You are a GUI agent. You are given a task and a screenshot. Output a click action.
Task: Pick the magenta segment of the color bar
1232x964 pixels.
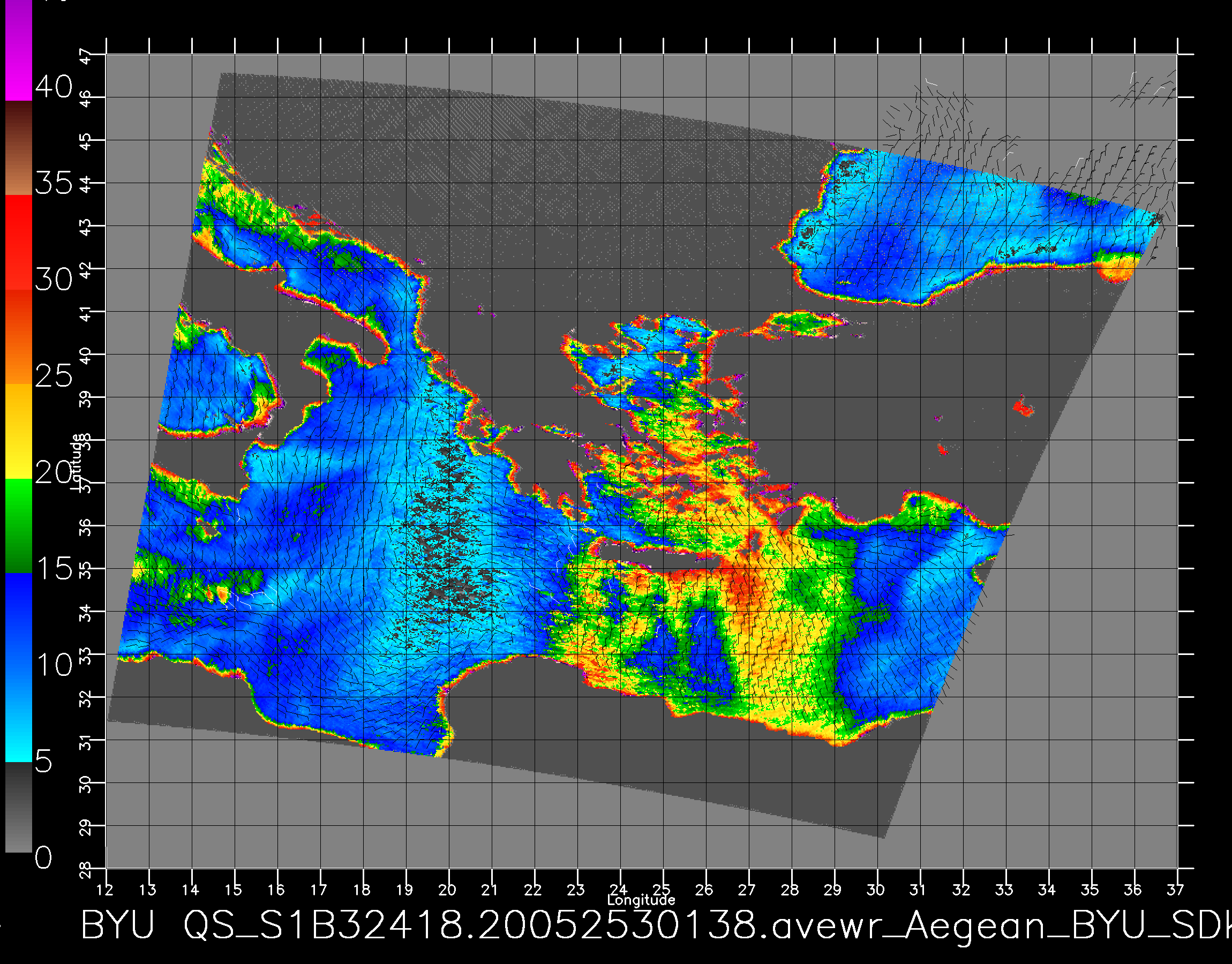[19, 51]
